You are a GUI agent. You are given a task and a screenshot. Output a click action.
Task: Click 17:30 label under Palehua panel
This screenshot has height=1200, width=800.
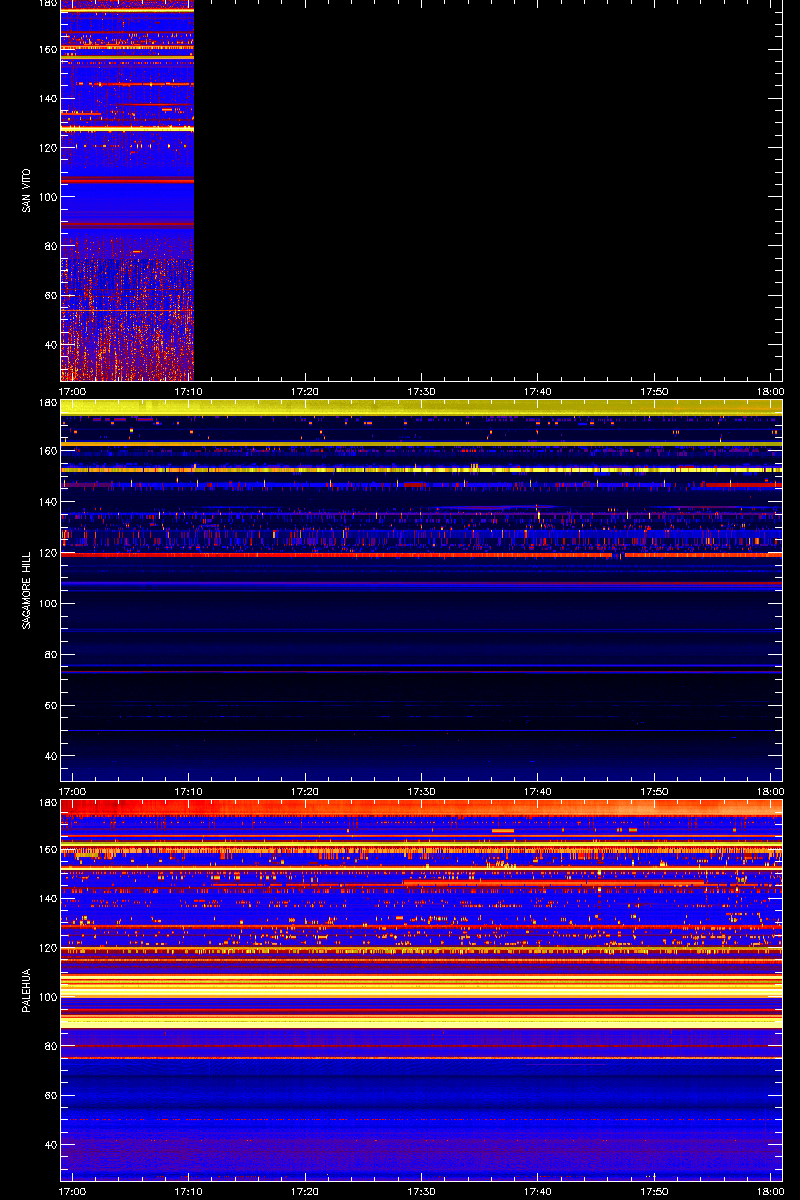tap(422, 1191)
